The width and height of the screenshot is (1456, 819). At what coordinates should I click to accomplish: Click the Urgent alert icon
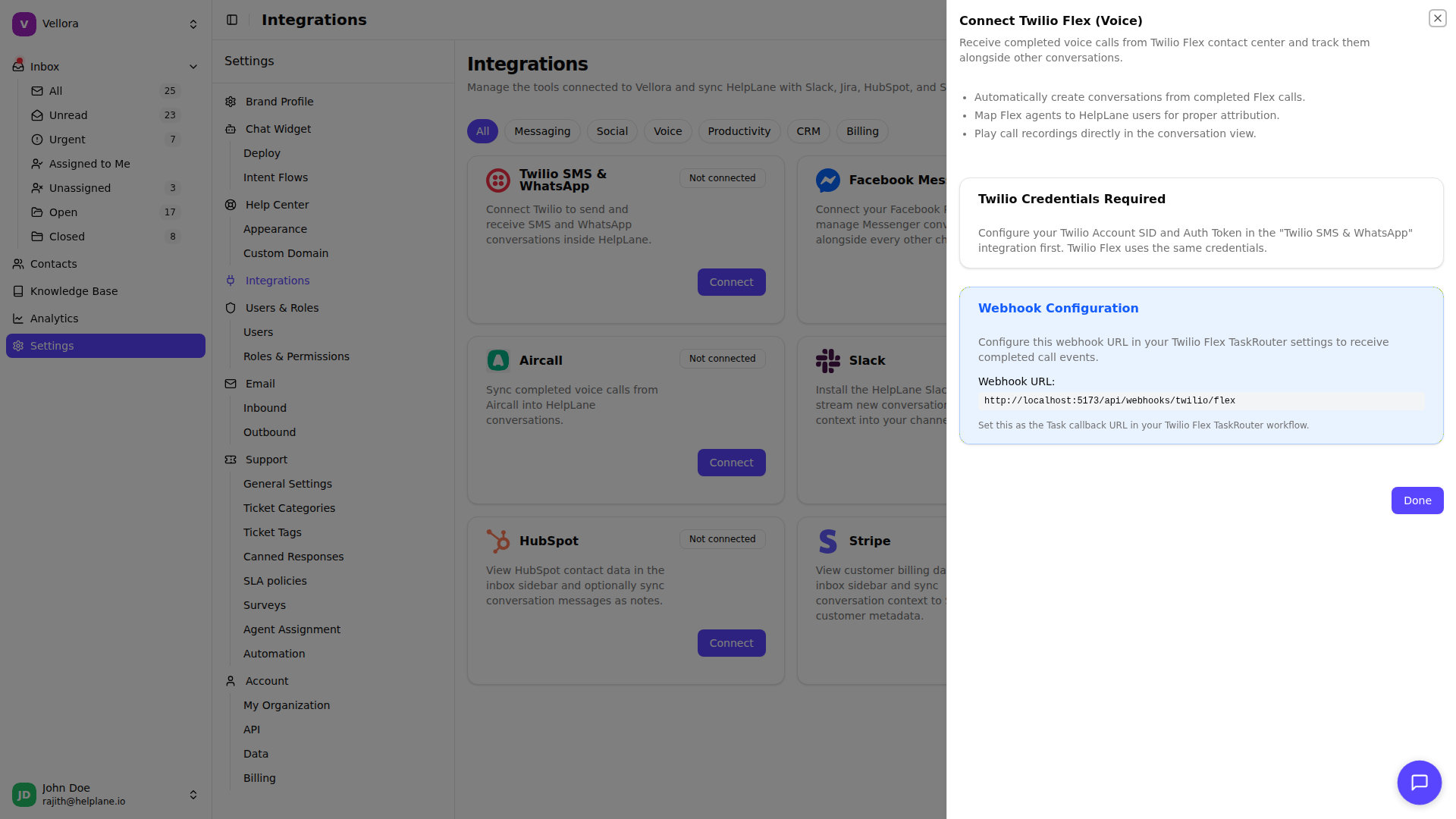tap(37, 140)
